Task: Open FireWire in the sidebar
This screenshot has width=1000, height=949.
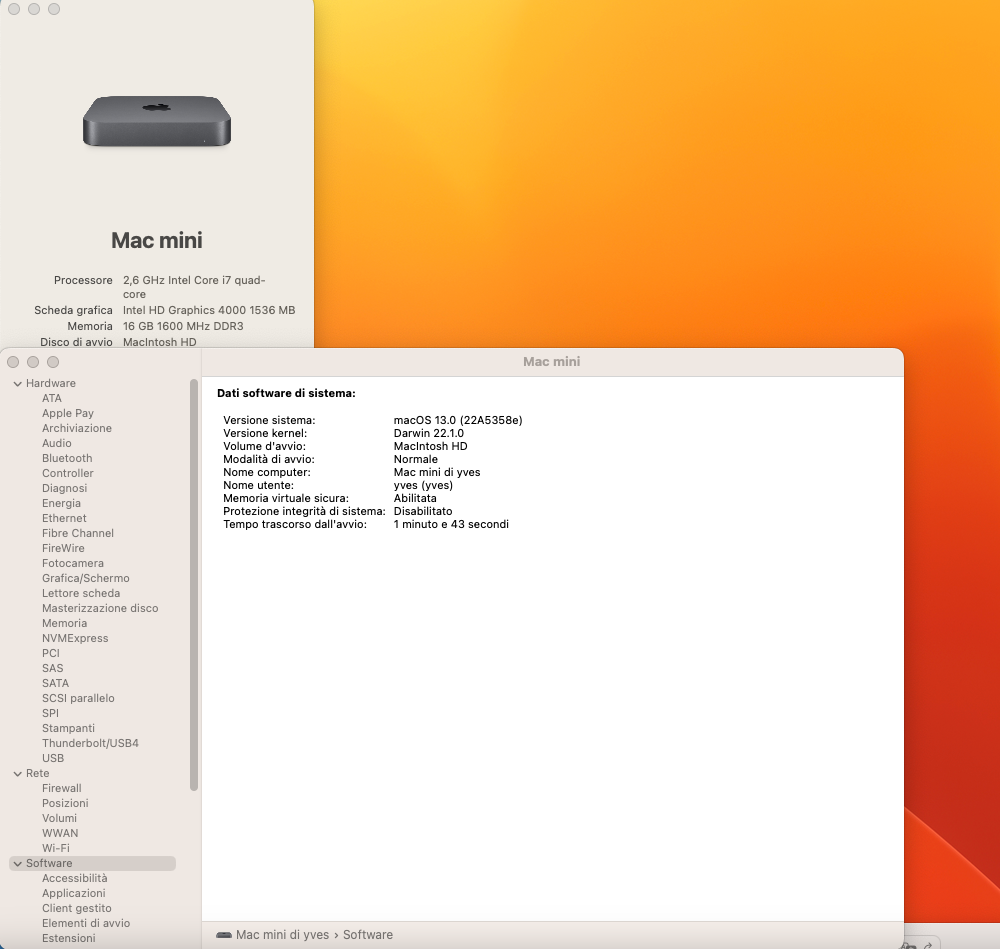Action: click(63, 548)
